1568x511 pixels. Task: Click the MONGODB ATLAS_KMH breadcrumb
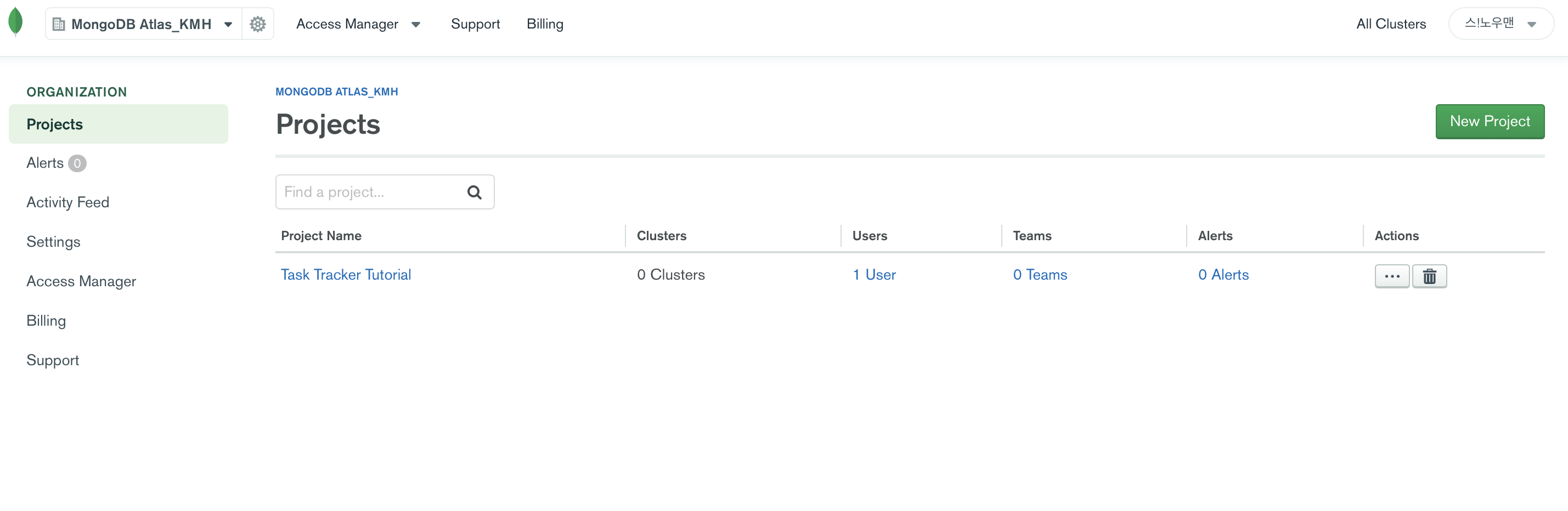pyautogui.click(x=337, y=92)
